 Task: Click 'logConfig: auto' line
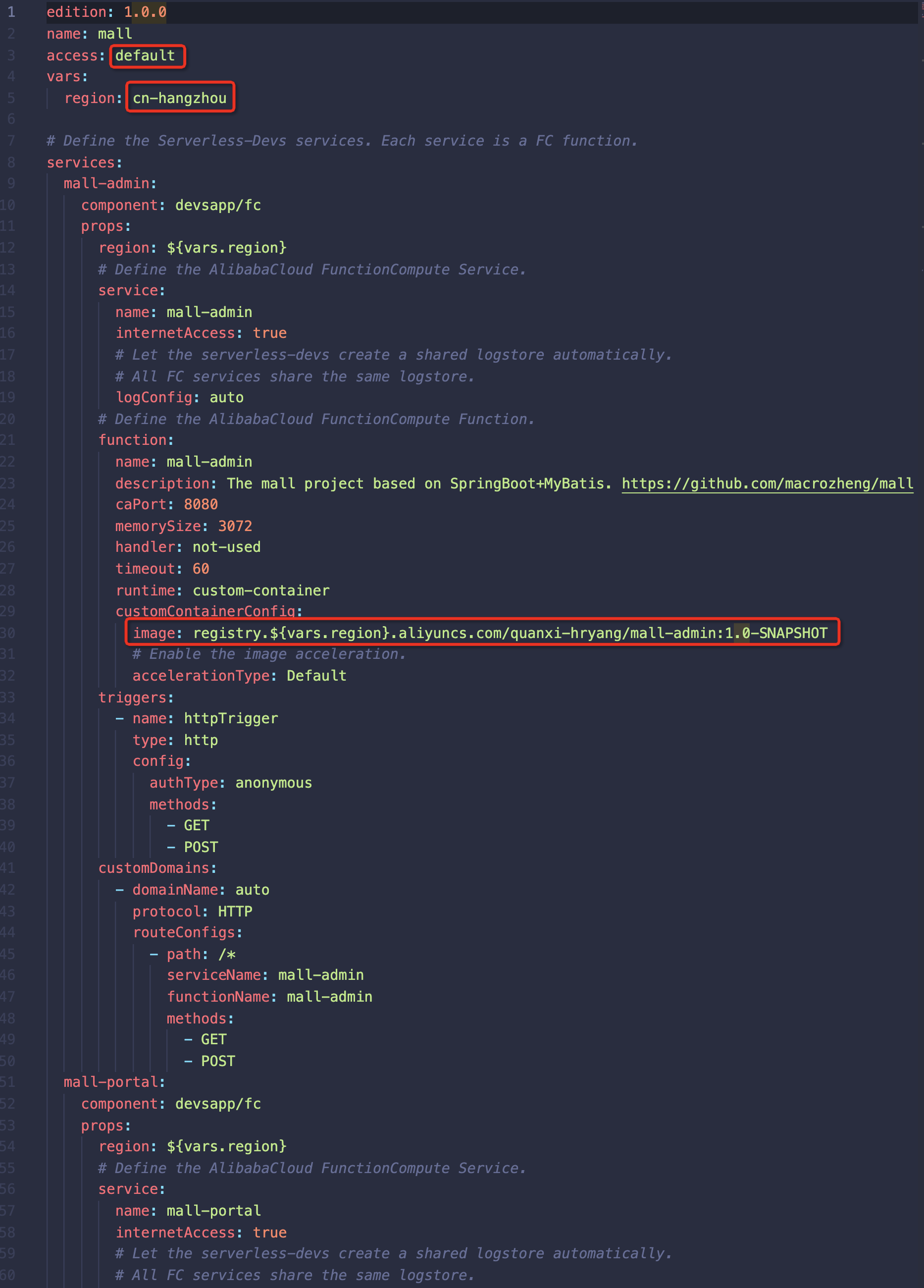tap(179, 397)
